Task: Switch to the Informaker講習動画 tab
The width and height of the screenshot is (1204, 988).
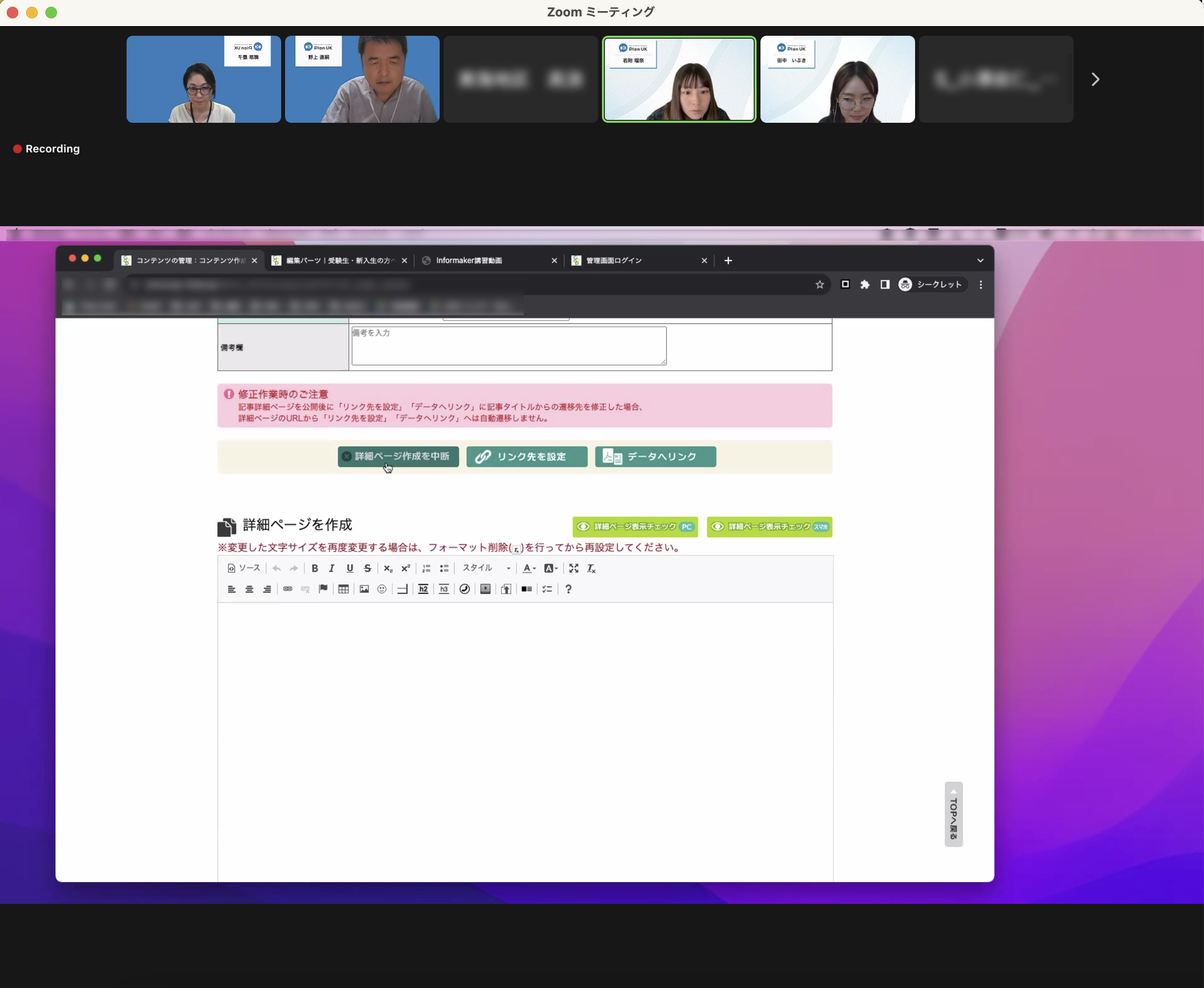Action: tap(469, 261)
